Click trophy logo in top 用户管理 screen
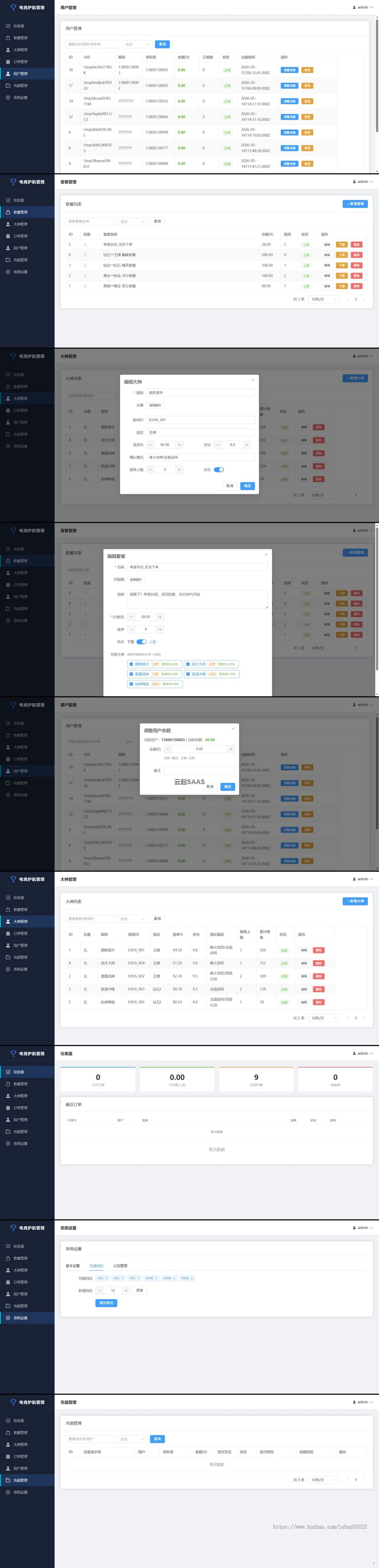The height and width of the screenshot is (1568, 379). click(x=13, y=7)
